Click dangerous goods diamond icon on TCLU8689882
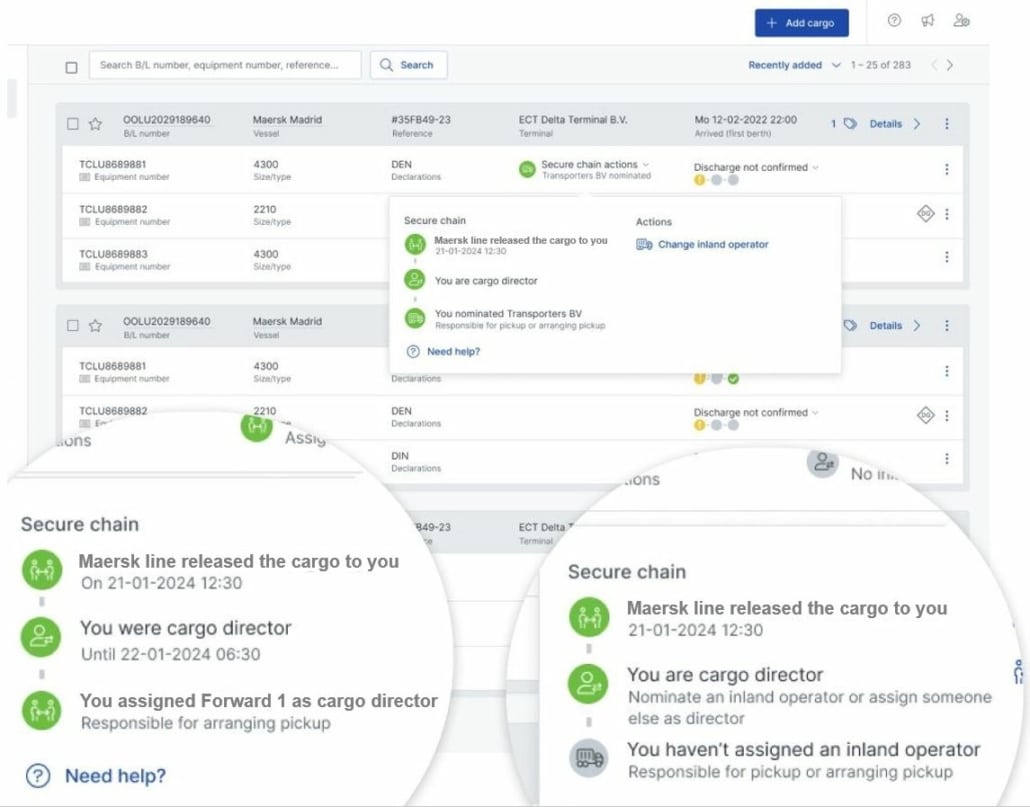 (x=925, y=213)
